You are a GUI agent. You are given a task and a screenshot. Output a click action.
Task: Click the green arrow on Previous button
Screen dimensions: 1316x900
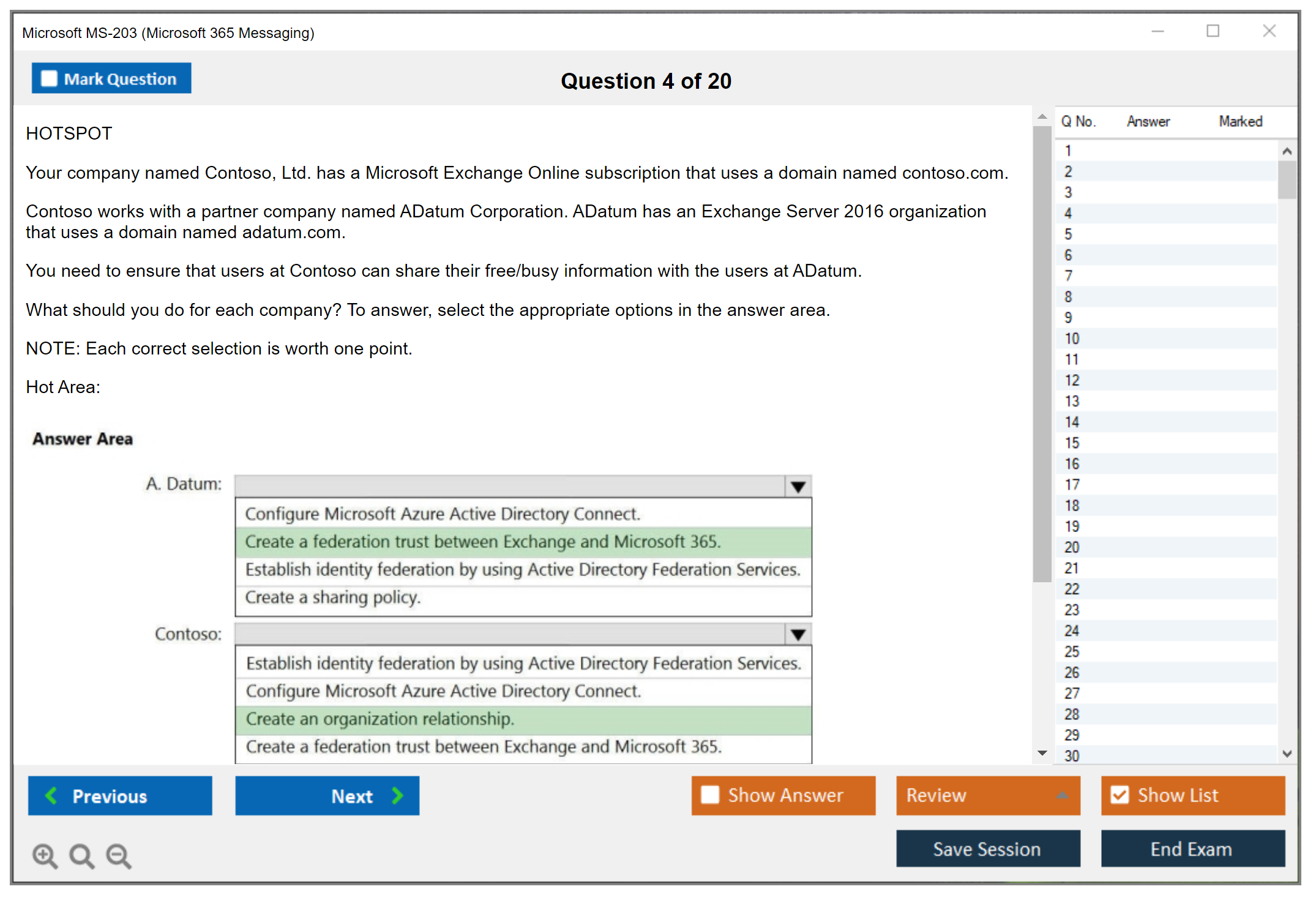click(51, 795)
